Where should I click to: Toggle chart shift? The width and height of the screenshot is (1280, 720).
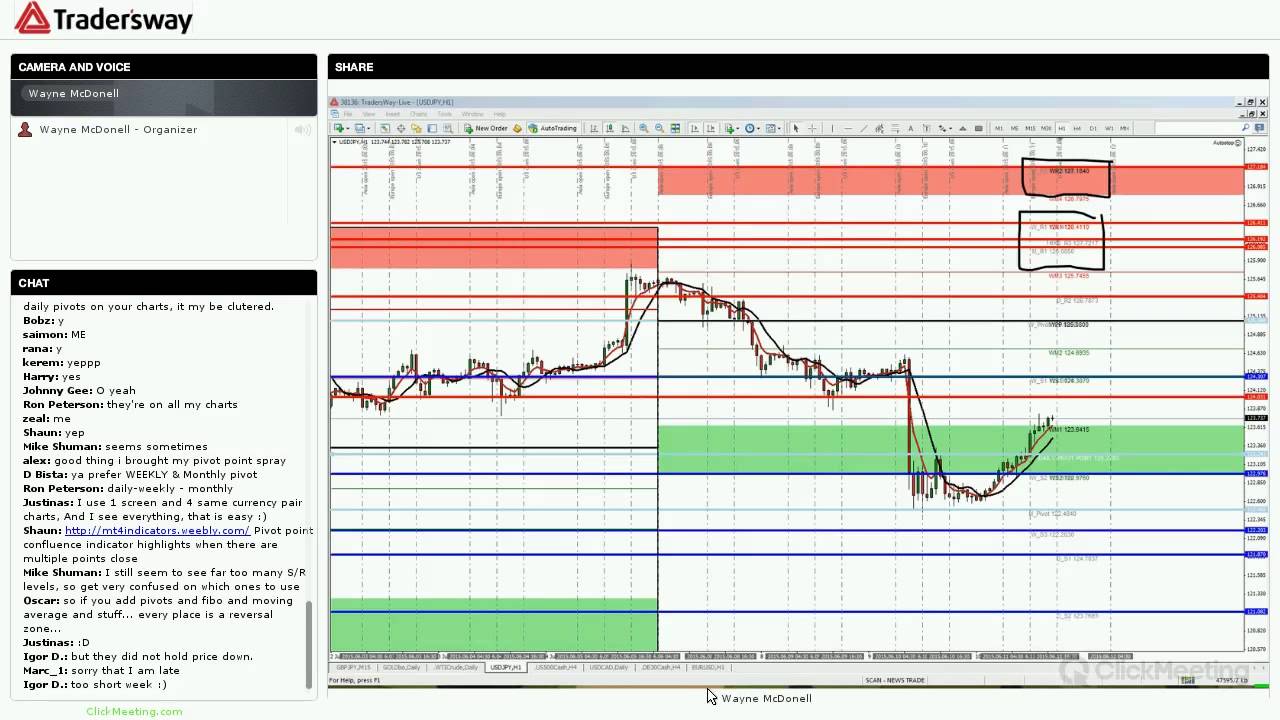[x=710, y=128]
